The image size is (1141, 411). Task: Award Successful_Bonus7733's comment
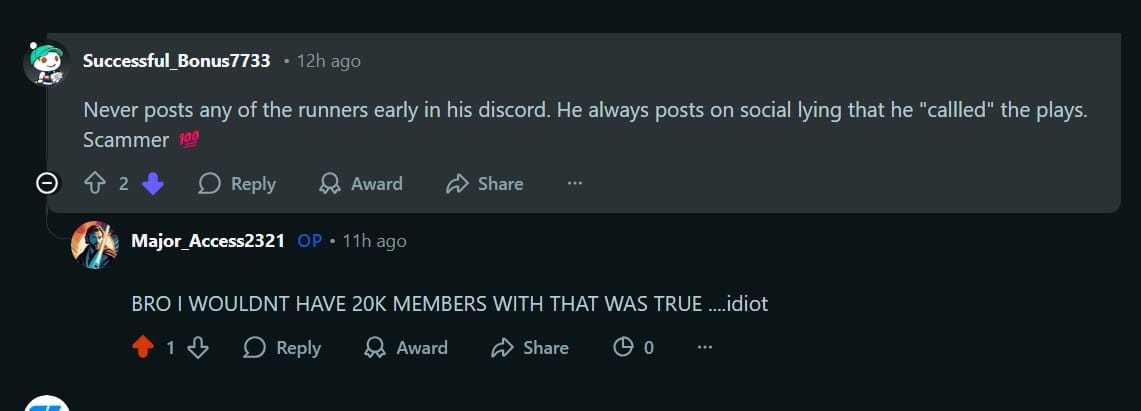pos(360,184)
